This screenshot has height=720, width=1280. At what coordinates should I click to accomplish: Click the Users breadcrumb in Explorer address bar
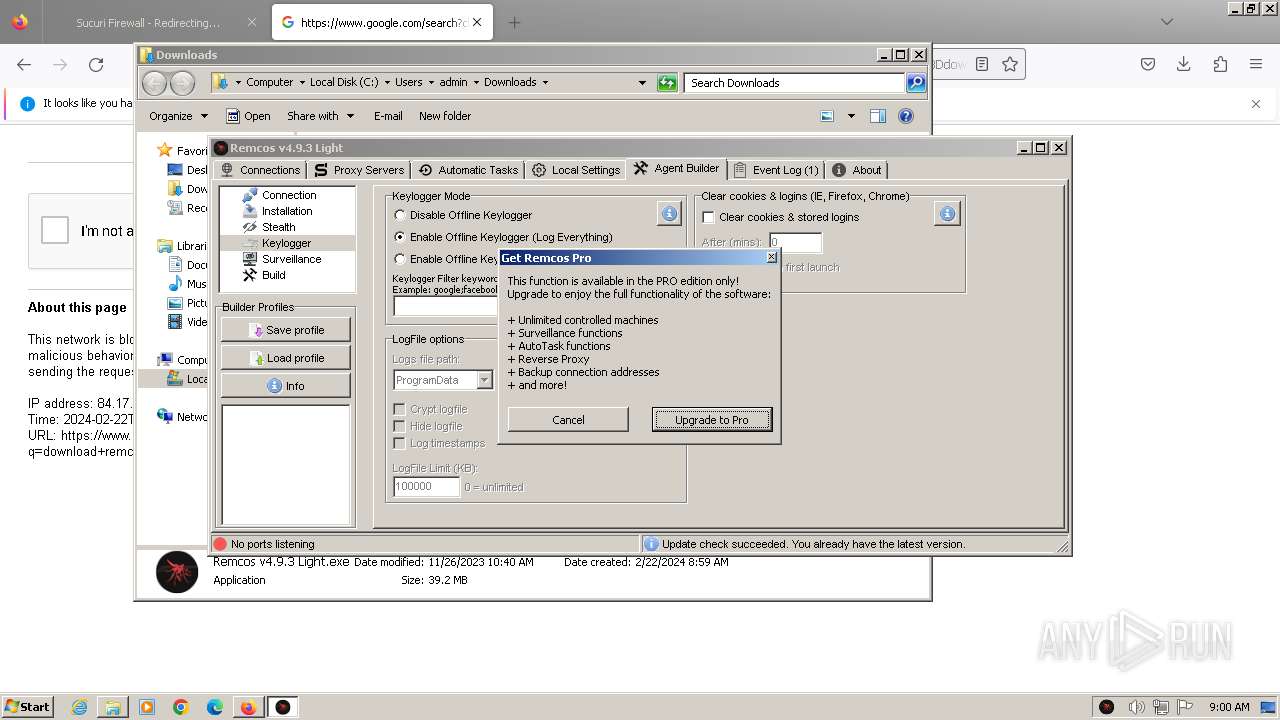tap(408, 82)
